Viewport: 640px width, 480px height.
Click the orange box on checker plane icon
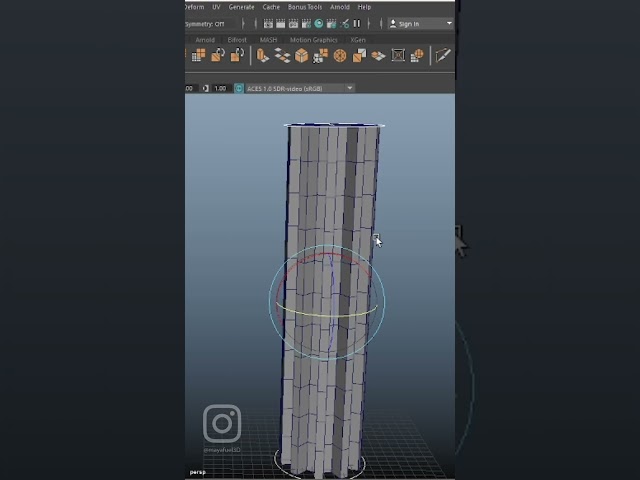378,55
